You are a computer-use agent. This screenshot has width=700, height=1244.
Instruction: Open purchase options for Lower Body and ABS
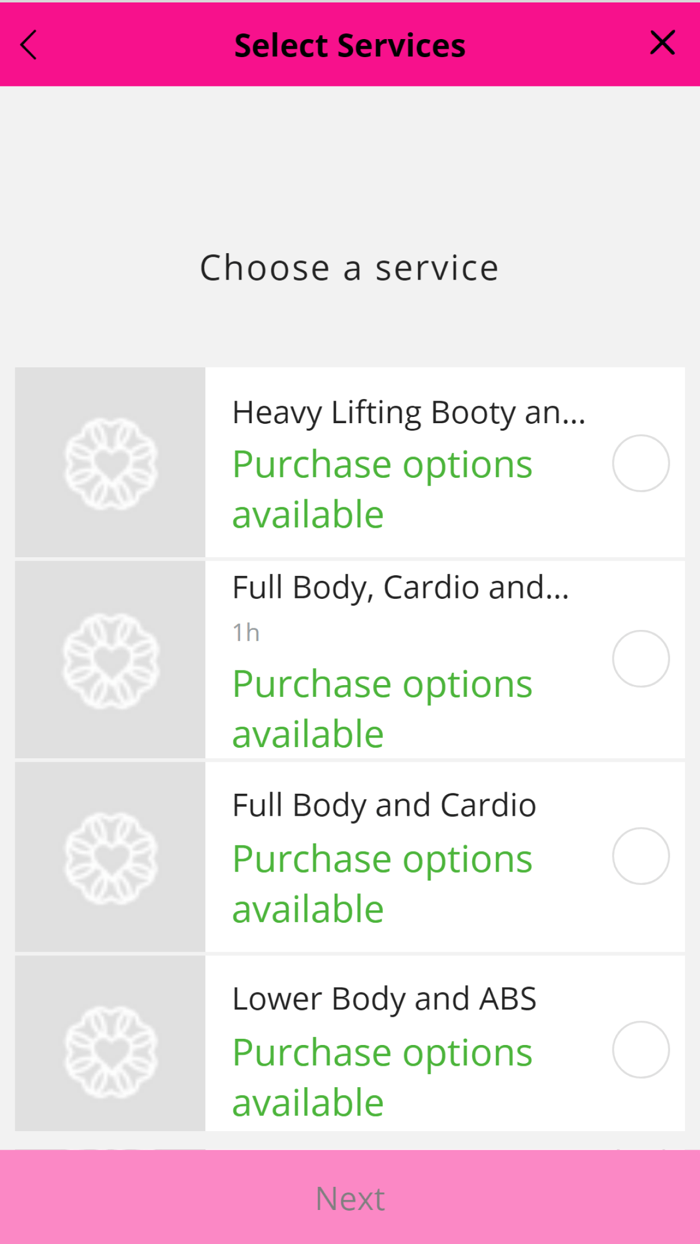(382, 1076)
